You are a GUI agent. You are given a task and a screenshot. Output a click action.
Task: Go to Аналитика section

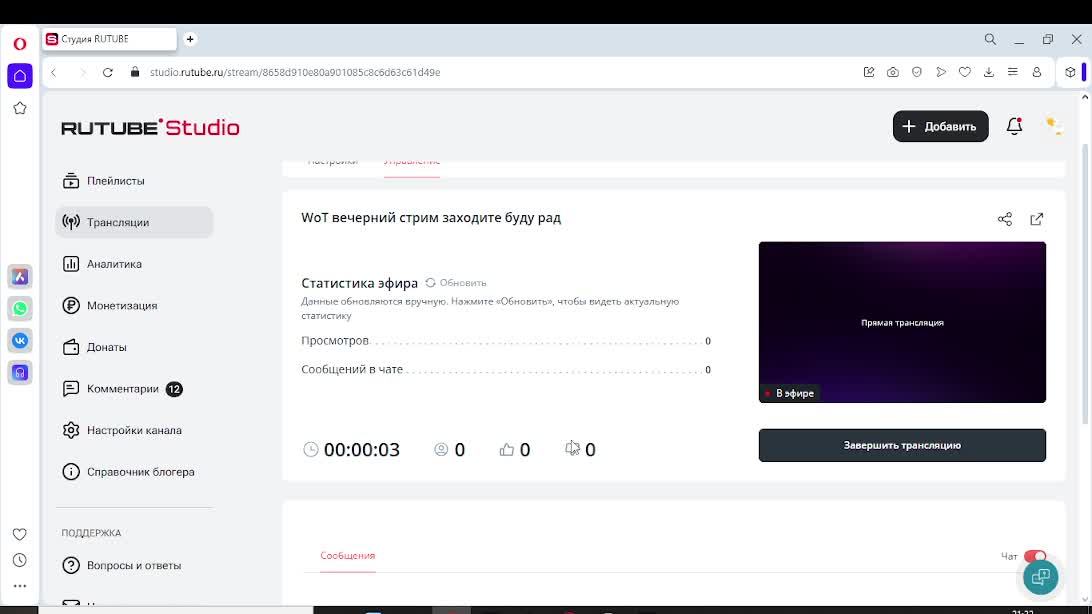(x=134, y=264)
